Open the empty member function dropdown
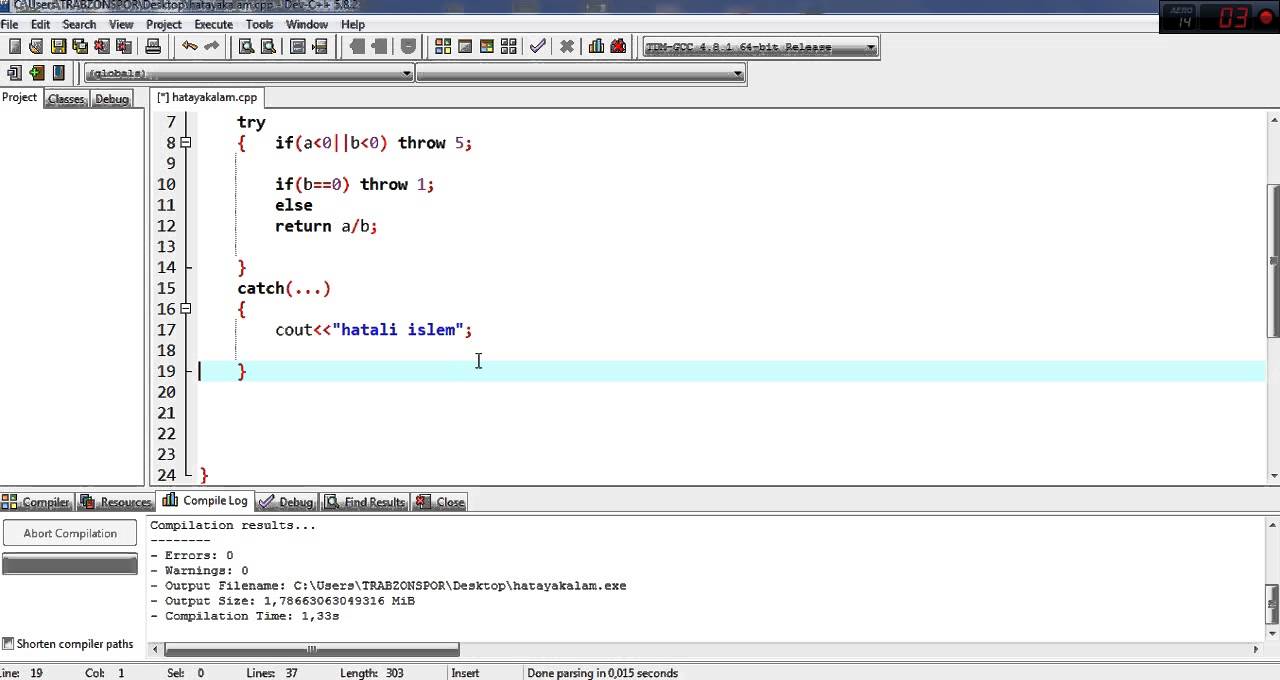The height and width of the screenshot is (680, 1280). click(x=581, y=73)
